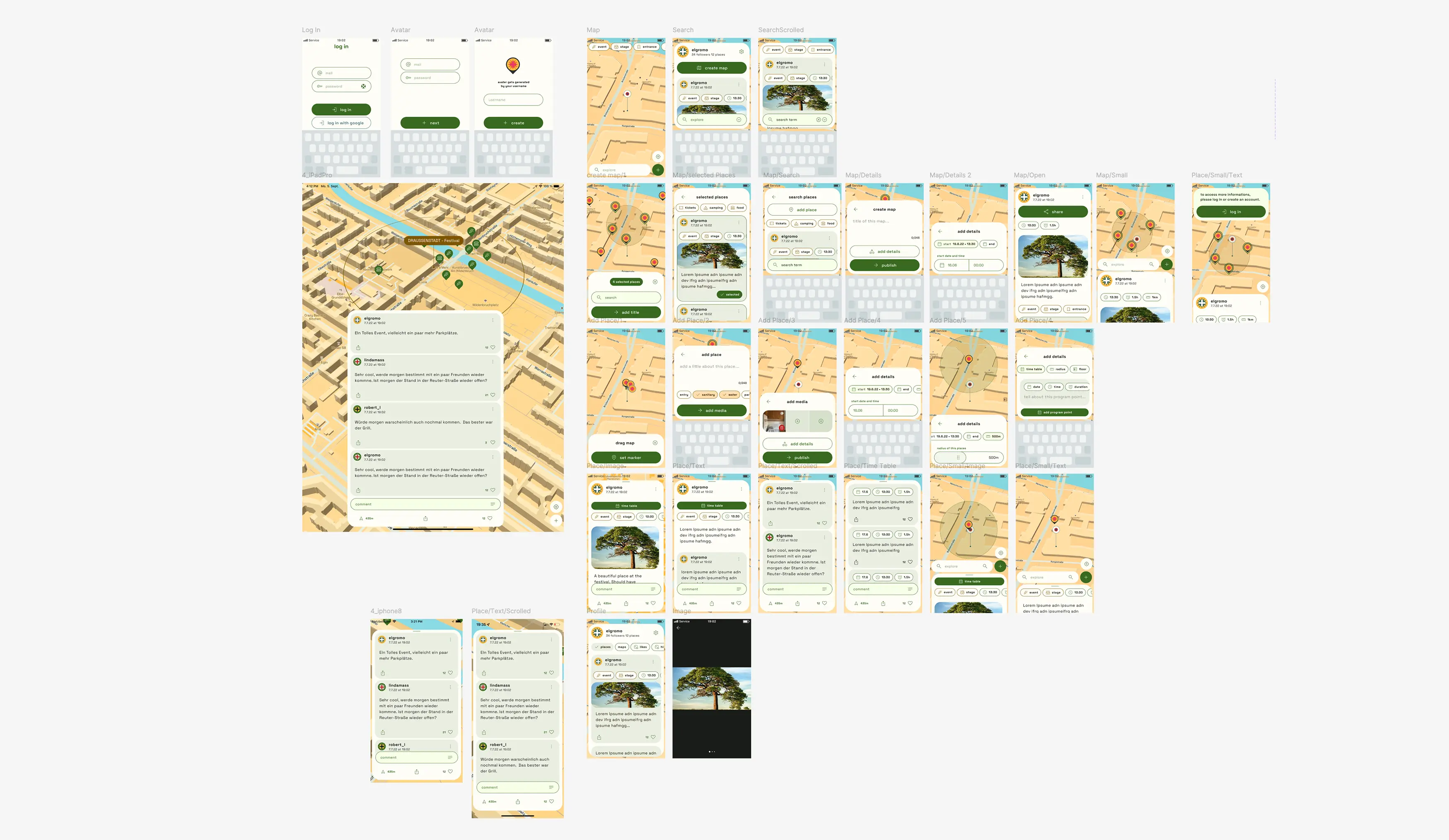Open three-dot menu on robert_l iPad comment

coord(493,409)
